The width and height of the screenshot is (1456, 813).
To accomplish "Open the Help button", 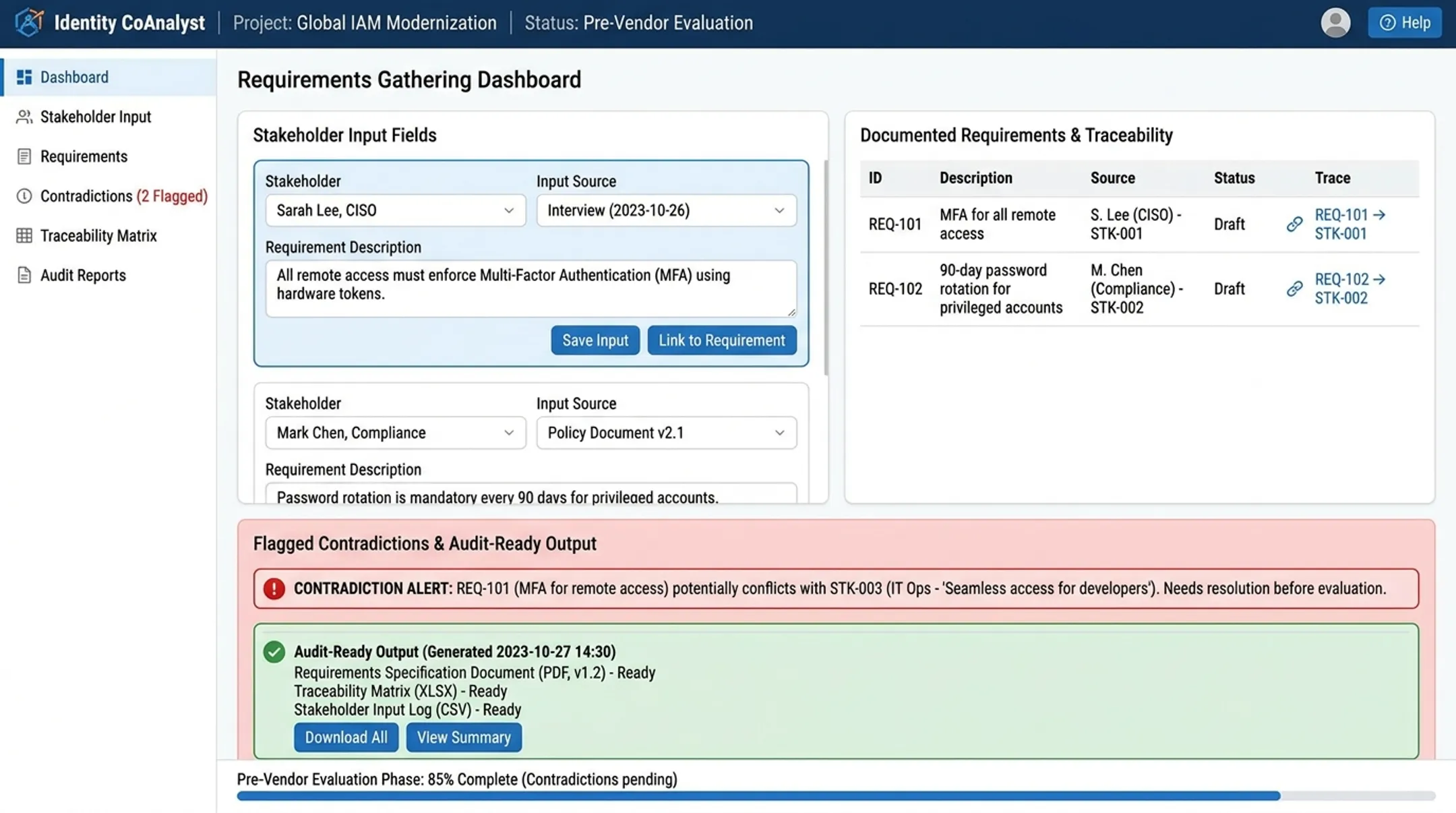I will (1405, 23).
